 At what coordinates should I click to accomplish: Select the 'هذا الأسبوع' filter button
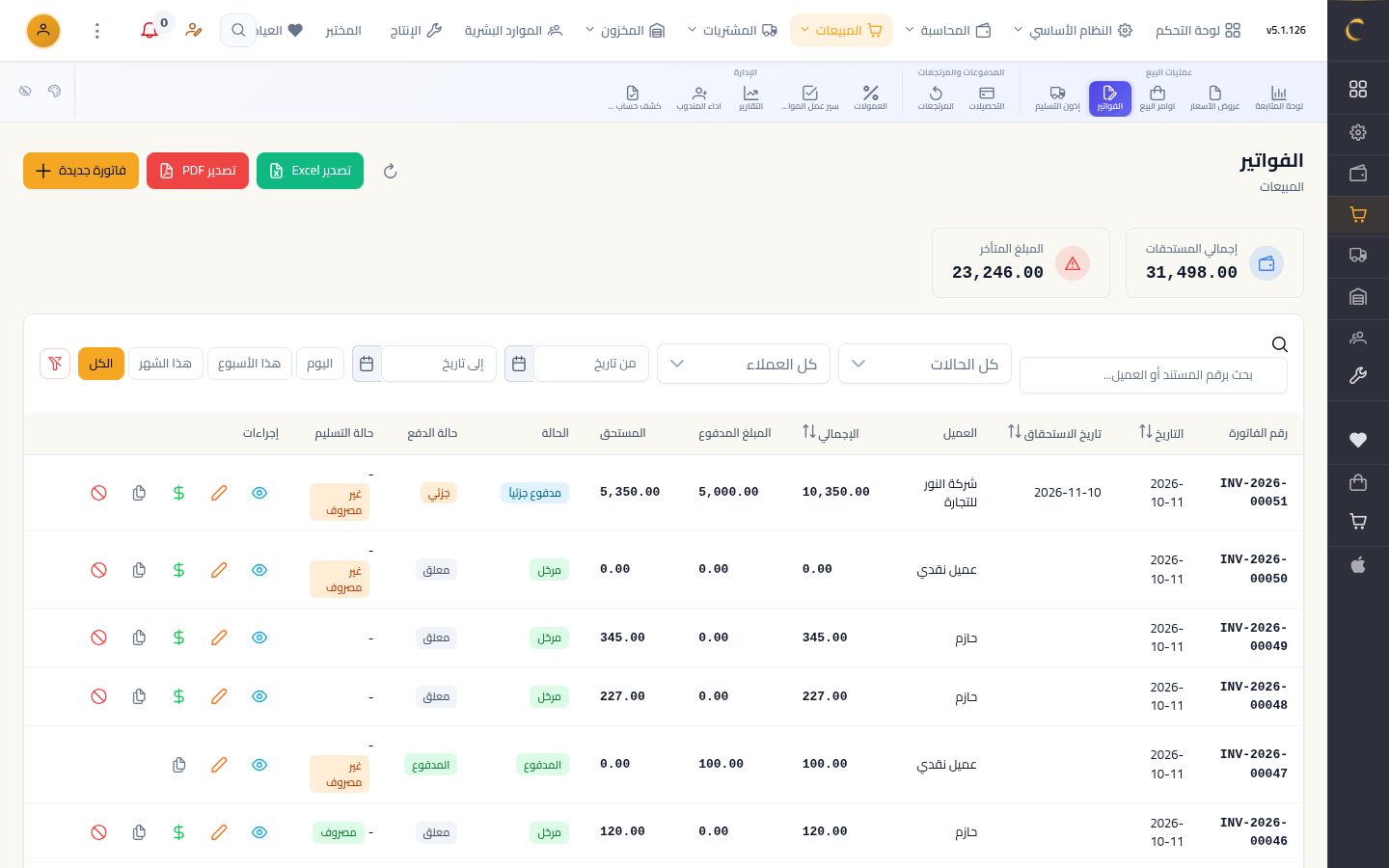click(250, 364)
